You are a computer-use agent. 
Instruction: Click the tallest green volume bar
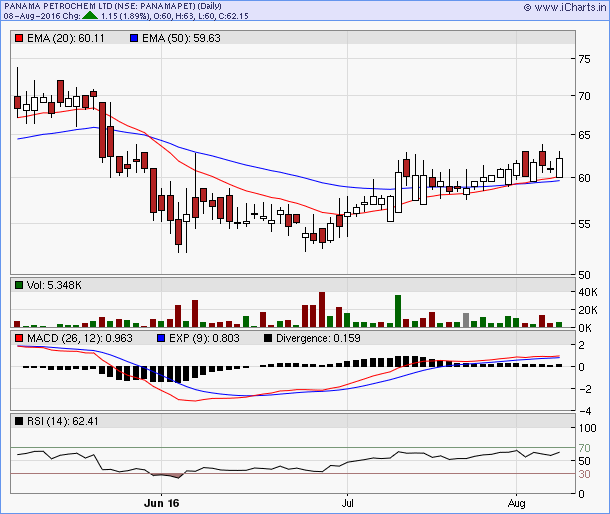(x=398, y=311)
